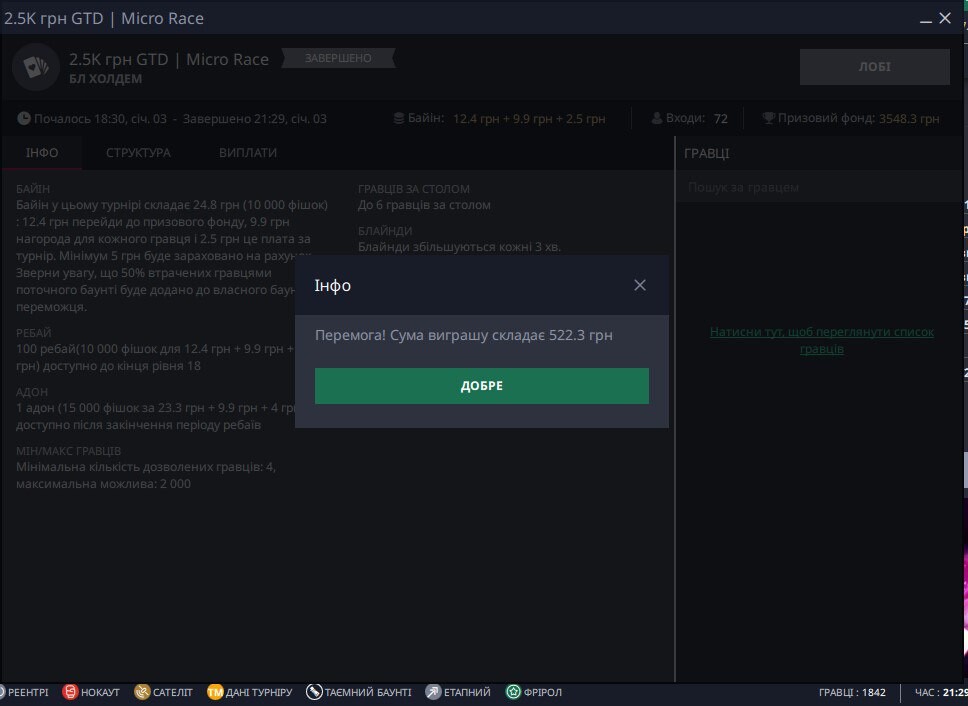
Task: Click the НОКАУТ red mask icon
Action: [x=70, y=692]
